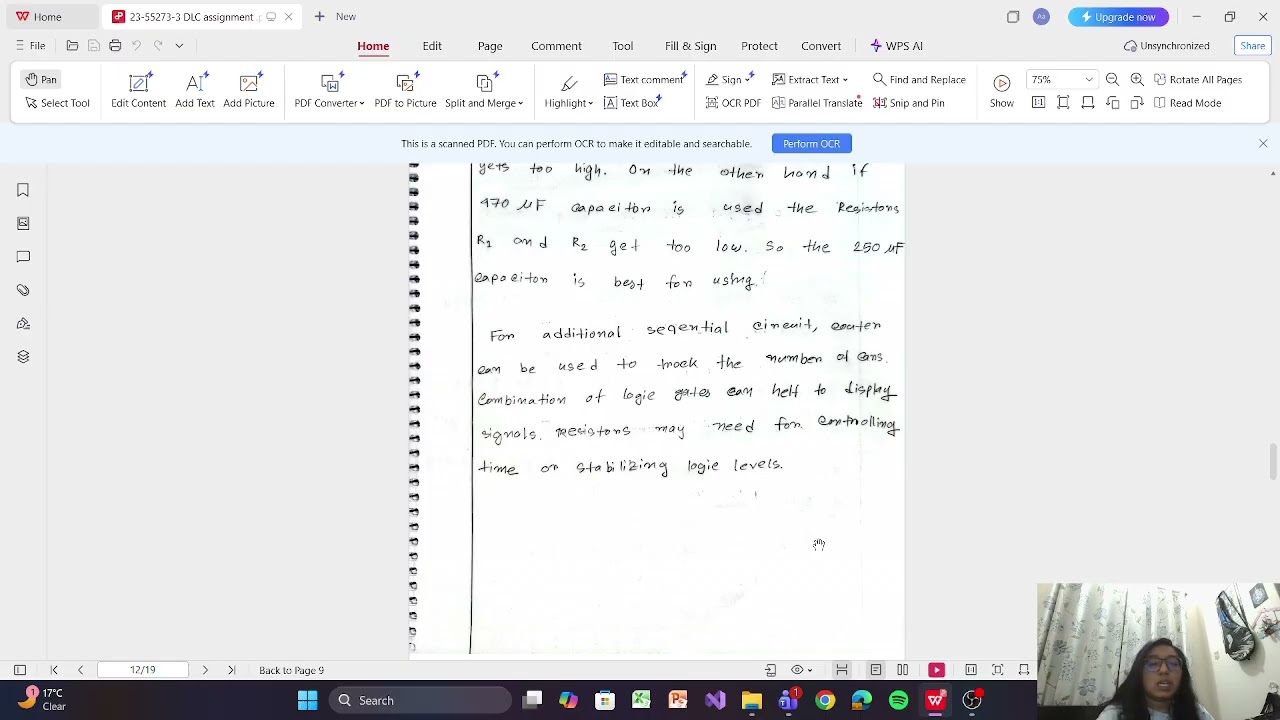The height and width of the screenshot is (720, 1280).
Task: Set actual size 1:1 view
Action: pos(1038,103)
